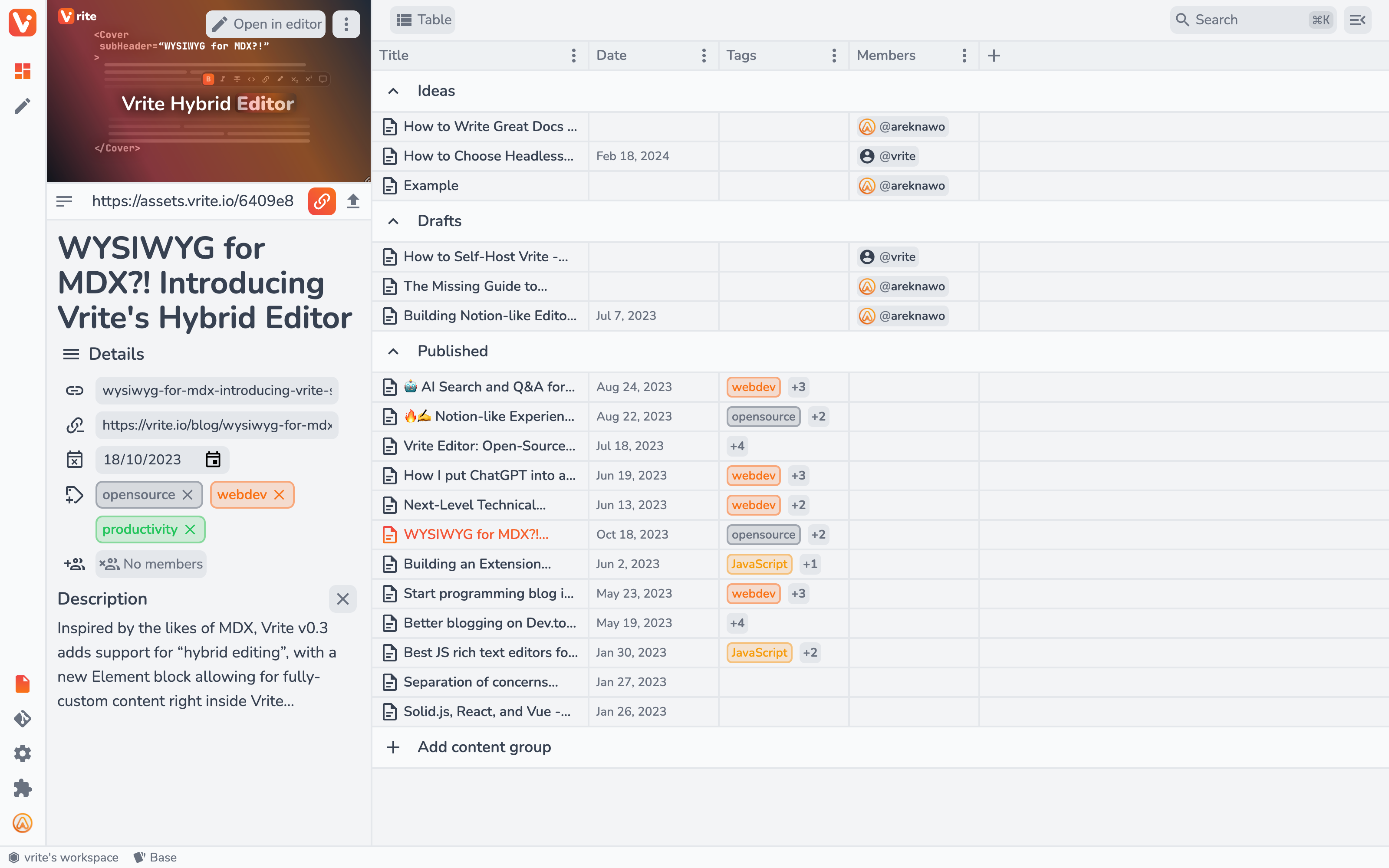Open workspace settings gear icon
Viewport: 1389px width, 868px height.
[23, 753]
